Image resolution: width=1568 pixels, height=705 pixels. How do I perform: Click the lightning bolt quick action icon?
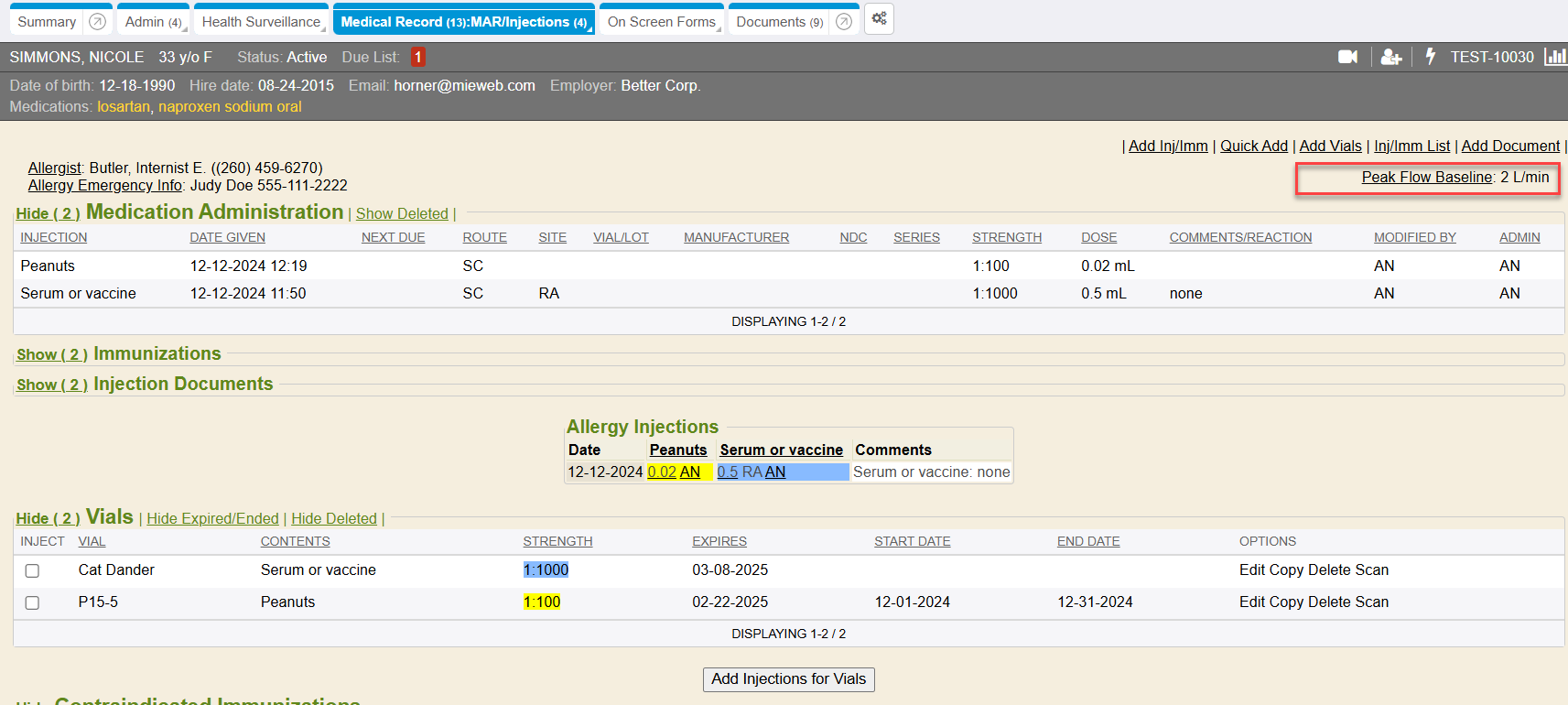coord(1430,57)
